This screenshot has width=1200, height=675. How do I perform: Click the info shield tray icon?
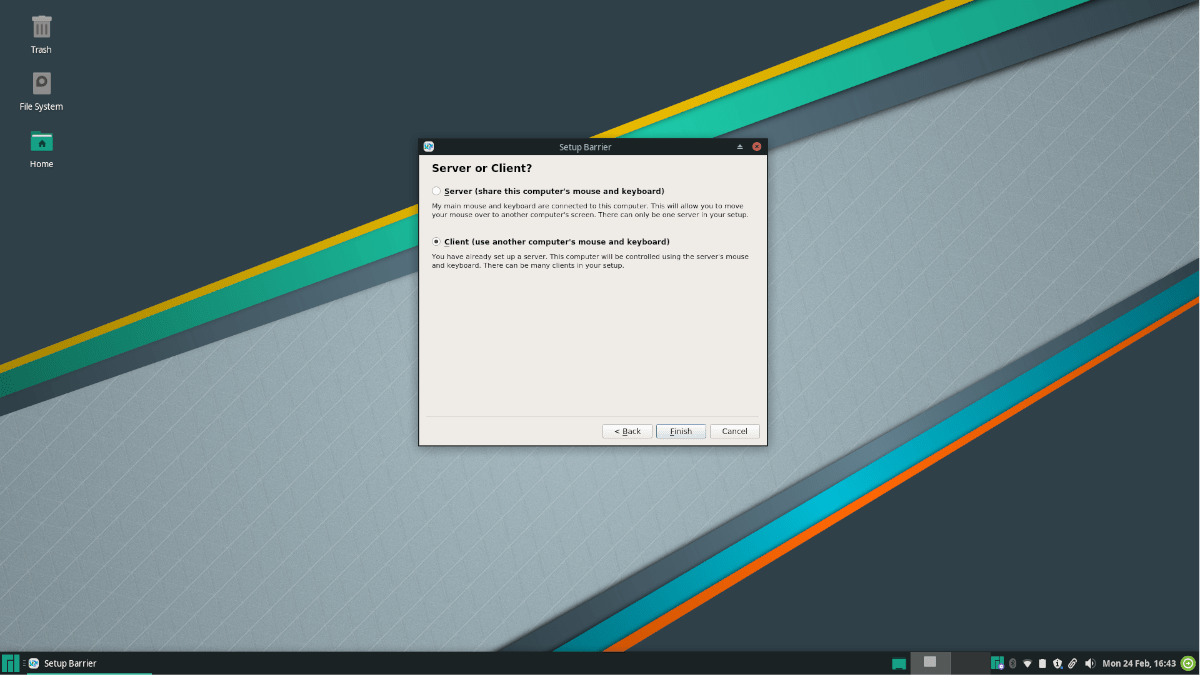point(1057,663)
